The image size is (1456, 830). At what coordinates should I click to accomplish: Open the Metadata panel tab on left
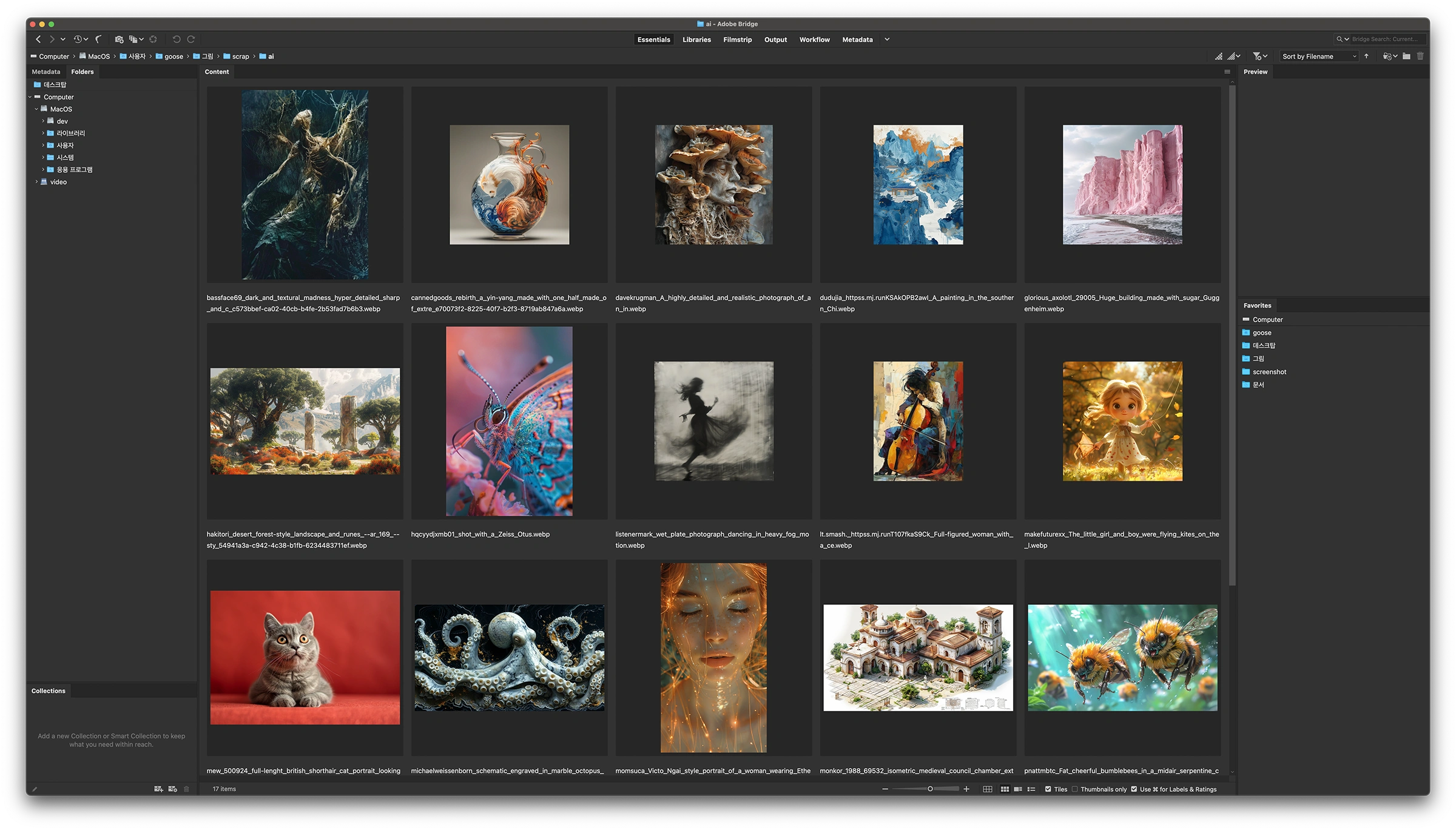pos(46,72)
